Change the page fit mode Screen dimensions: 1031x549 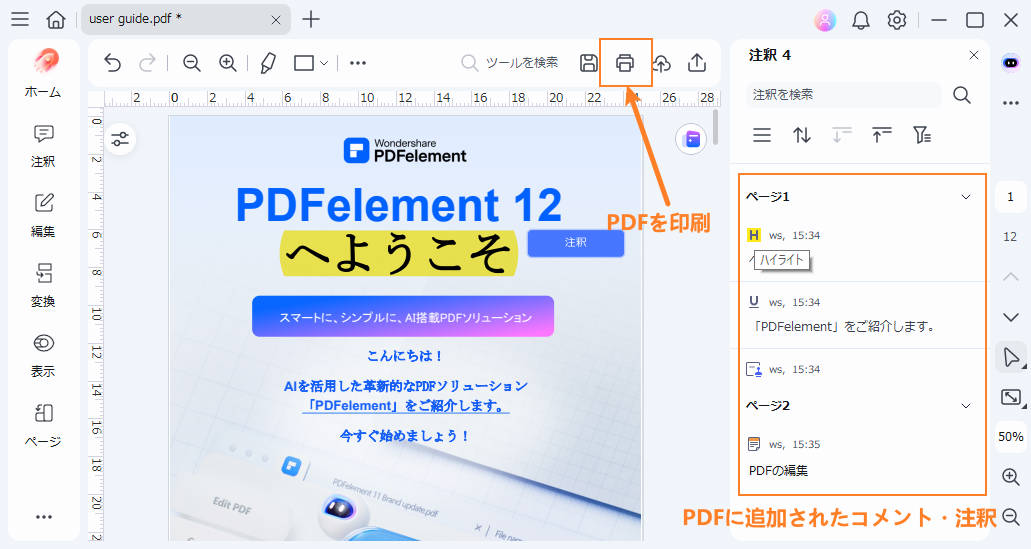[1011, 397]
